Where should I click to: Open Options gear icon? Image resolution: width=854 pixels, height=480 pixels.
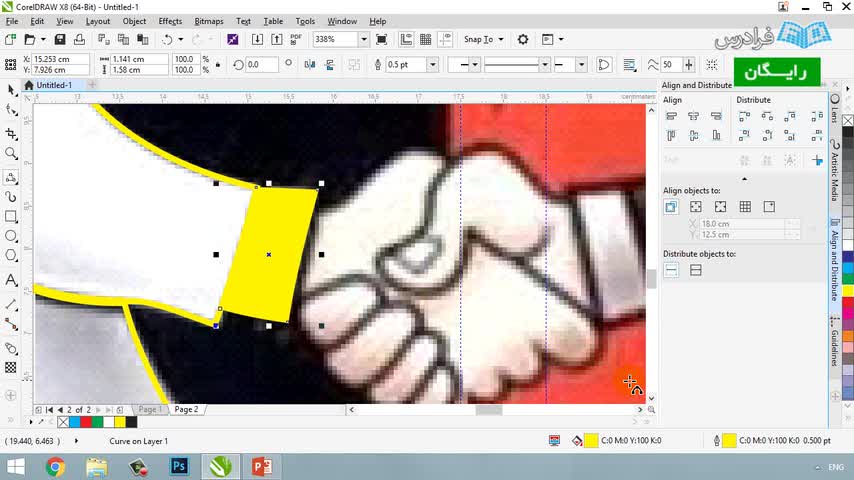point(523,39)
